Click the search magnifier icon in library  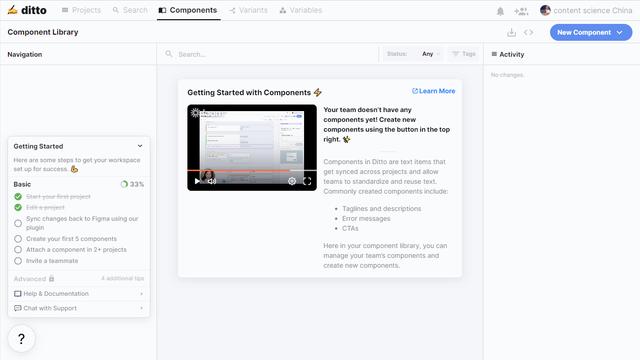pos(169,53)
